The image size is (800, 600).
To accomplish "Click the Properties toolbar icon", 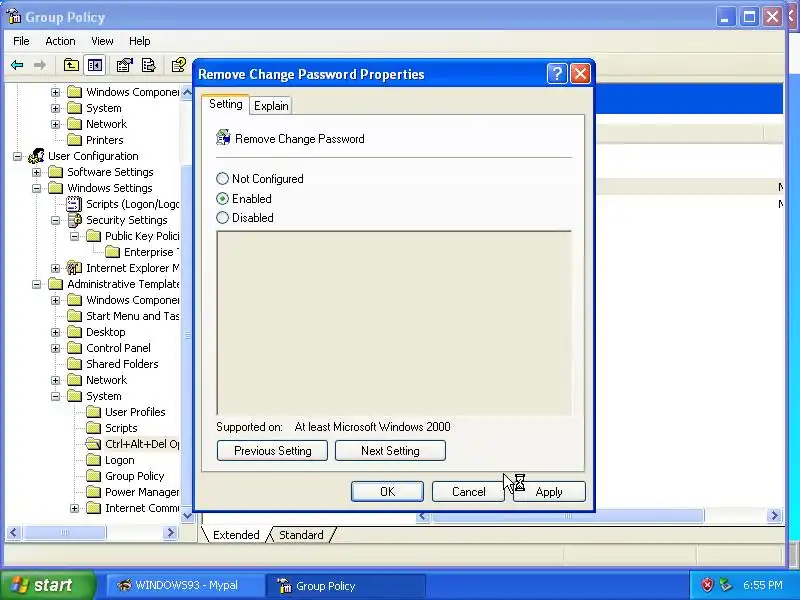I will 124,65.
